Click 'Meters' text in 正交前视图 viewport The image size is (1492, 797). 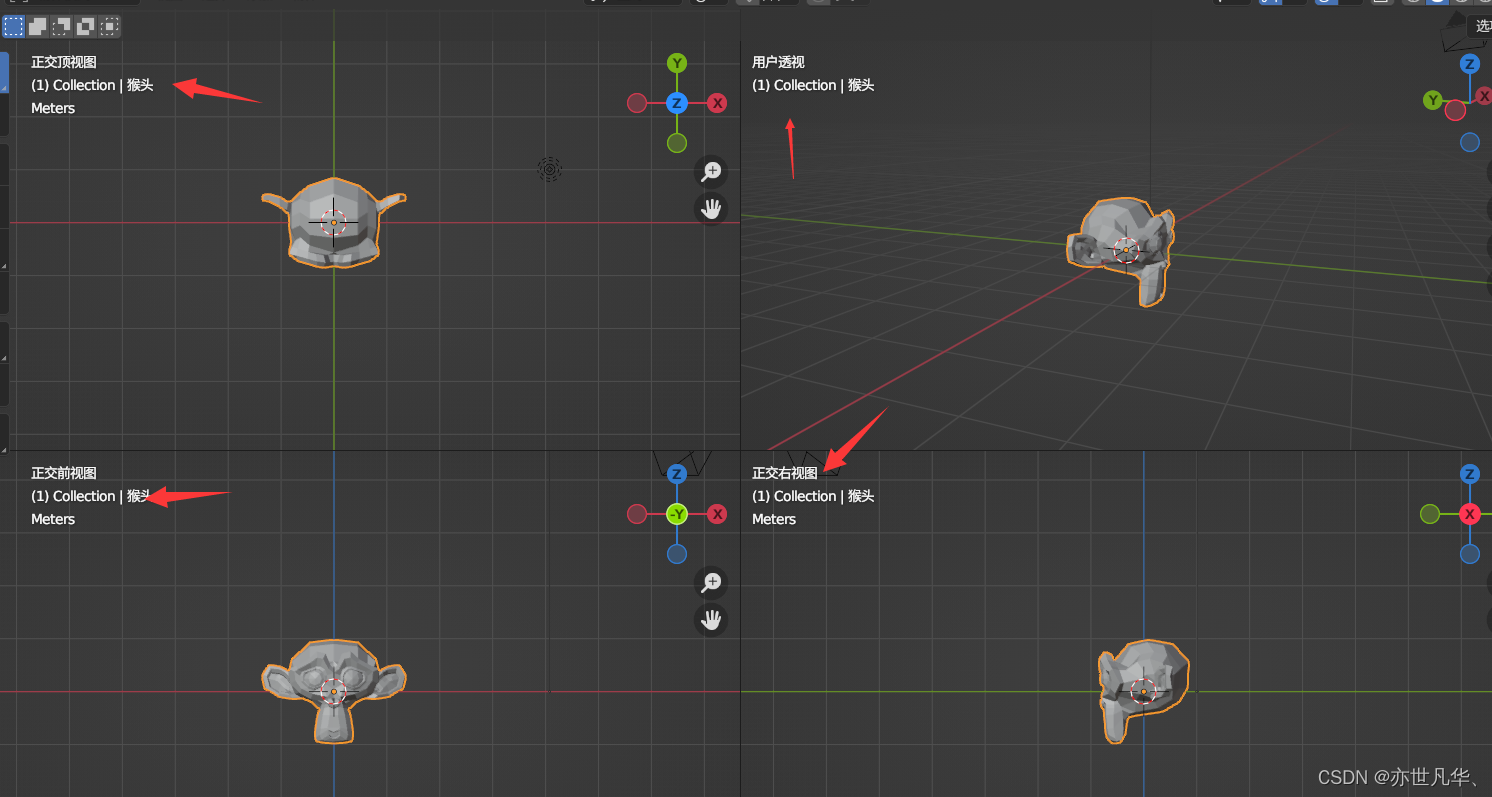tap(53, 519)
